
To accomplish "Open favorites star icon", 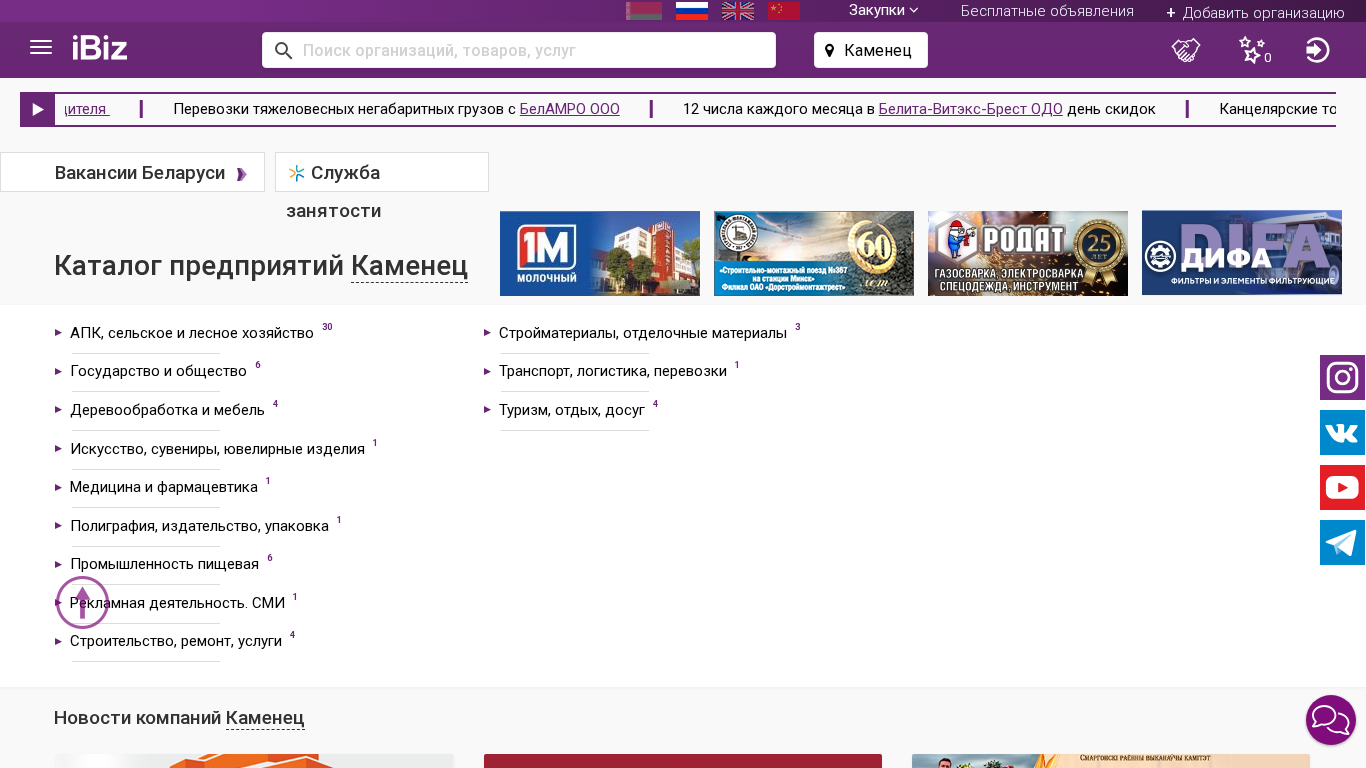I will click(1252, 50).
